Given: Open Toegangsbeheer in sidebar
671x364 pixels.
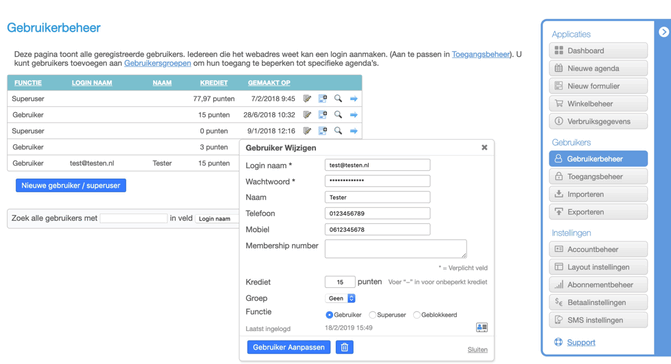Looking at the screenshot, I should (x=598, y=177).
